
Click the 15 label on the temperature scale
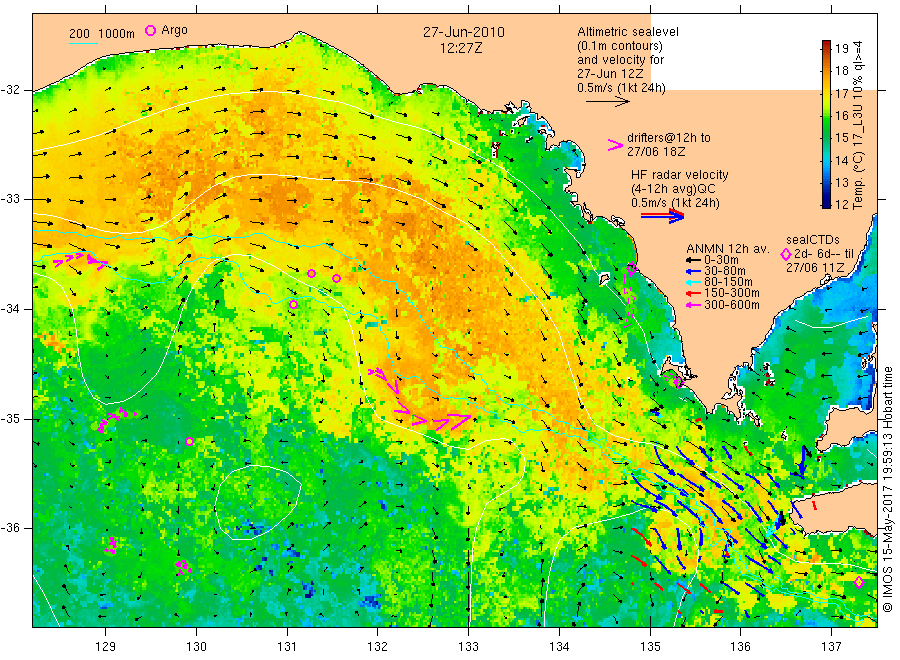[842, 138]
